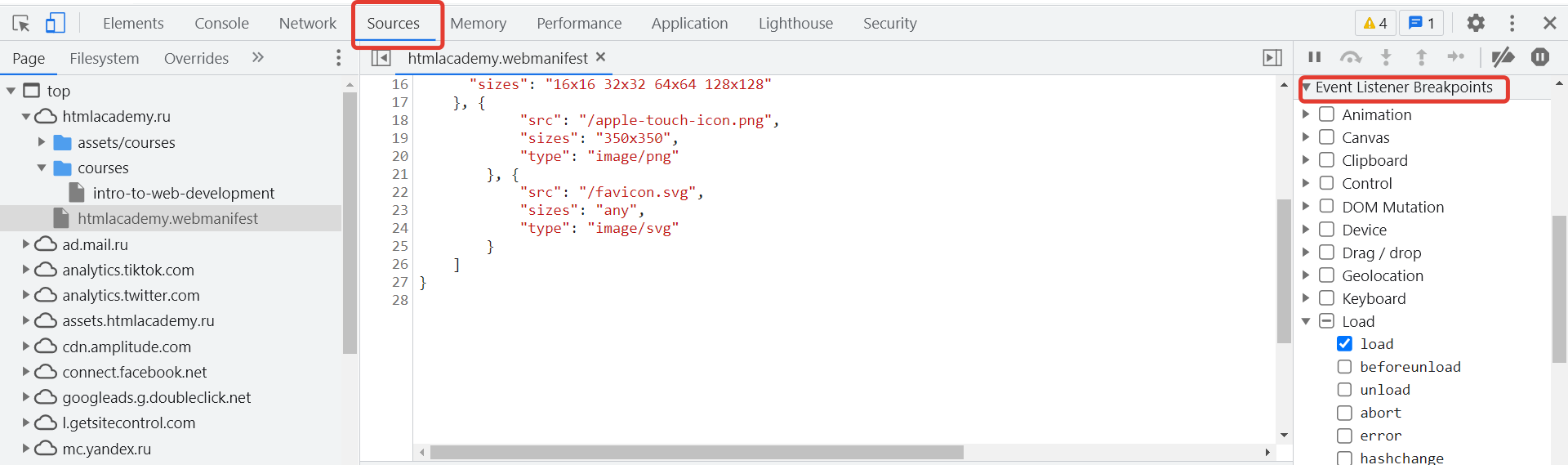Click the editor horizontal scrollbar
The width and height of the screenshot is (1568, 465).
point(696,452)
